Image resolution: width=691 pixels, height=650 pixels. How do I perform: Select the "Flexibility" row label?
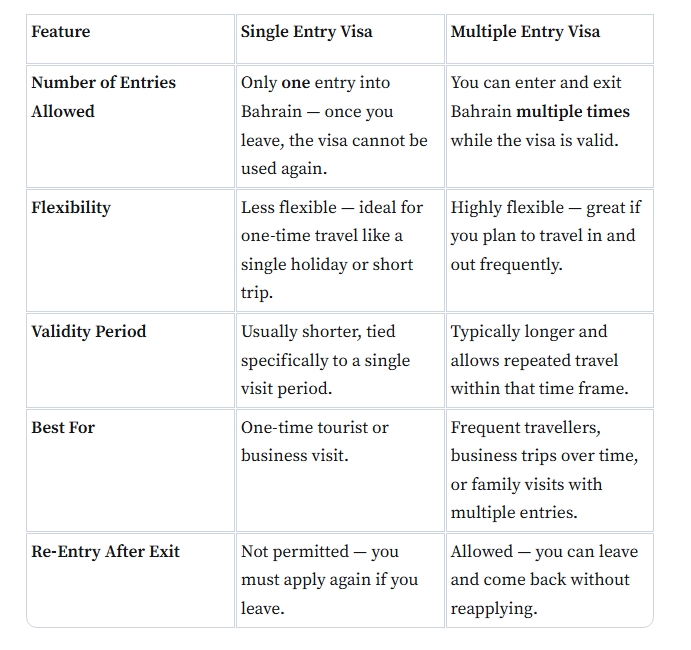point(71,208)
